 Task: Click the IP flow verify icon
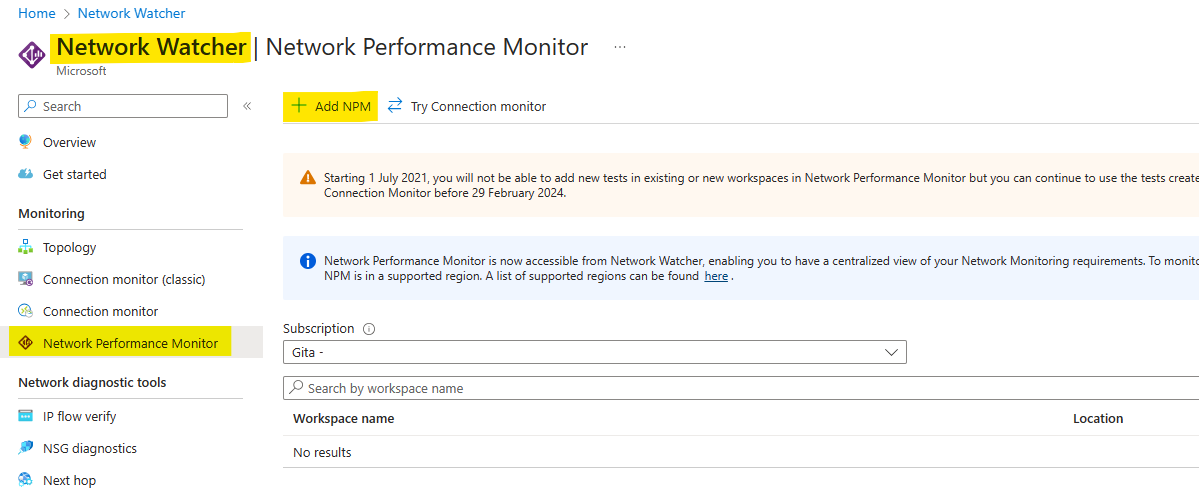coord(26,417)
